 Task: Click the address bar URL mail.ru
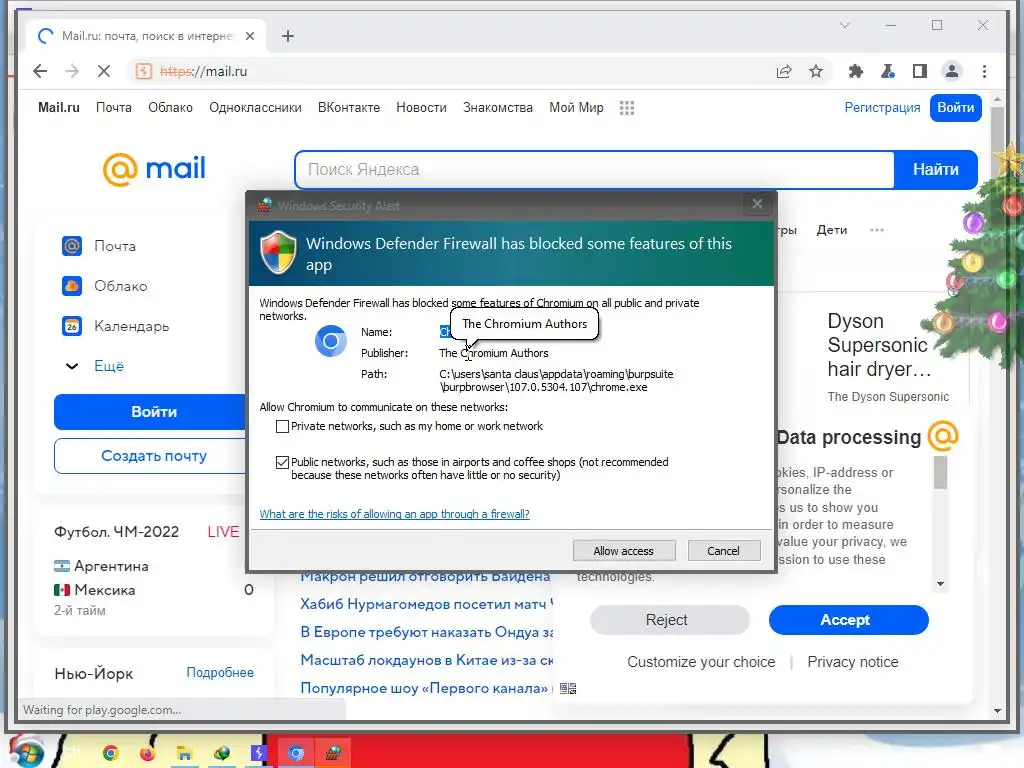(204, 71)
